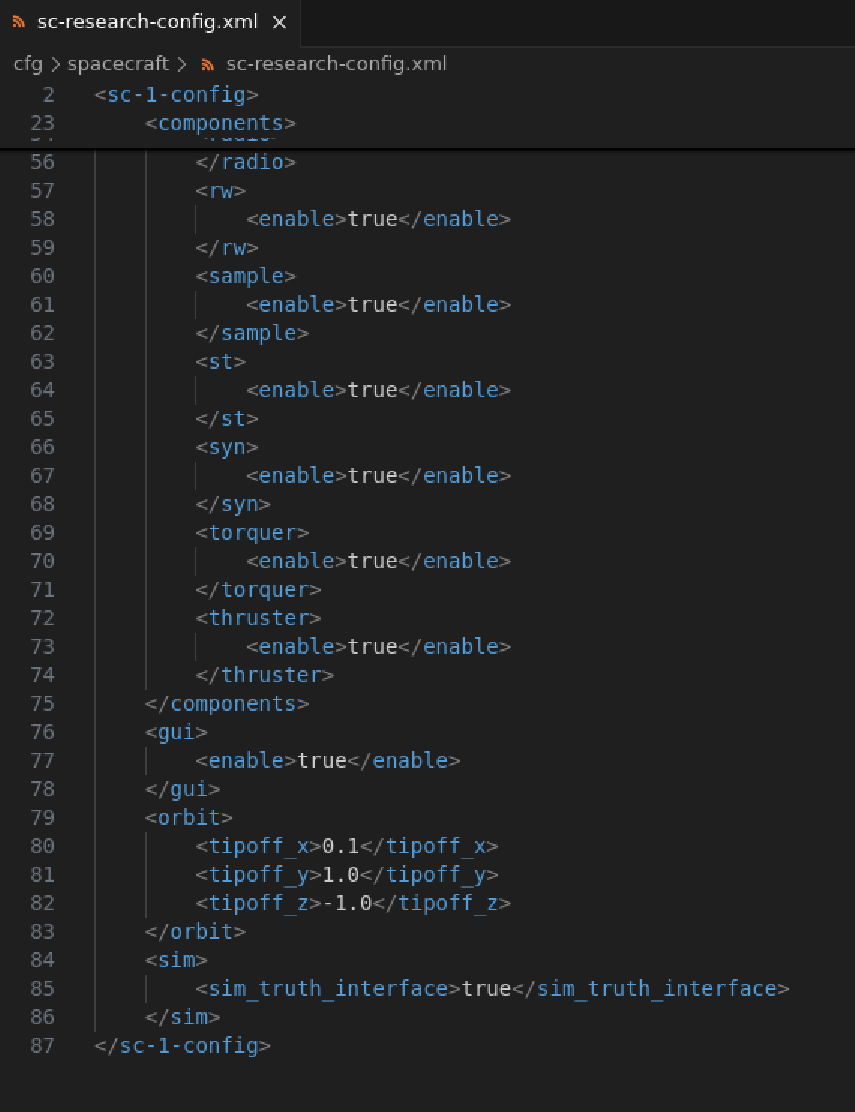Select the sc-research-config.xml editor tab
This screenshot has width=855, height=1112.
150,23
